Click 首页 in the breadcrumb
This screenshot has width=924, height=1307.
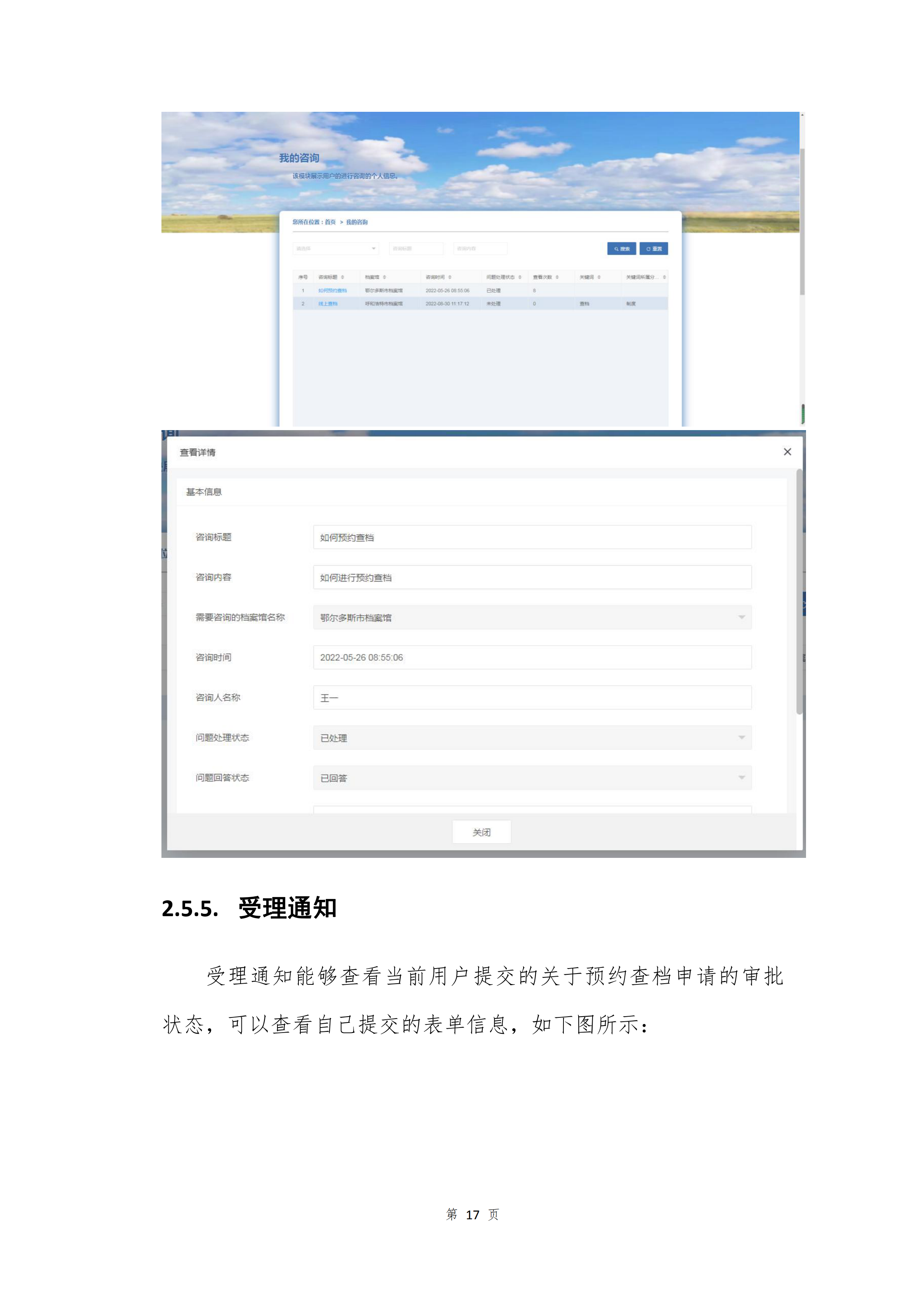[x=330, y=222]
